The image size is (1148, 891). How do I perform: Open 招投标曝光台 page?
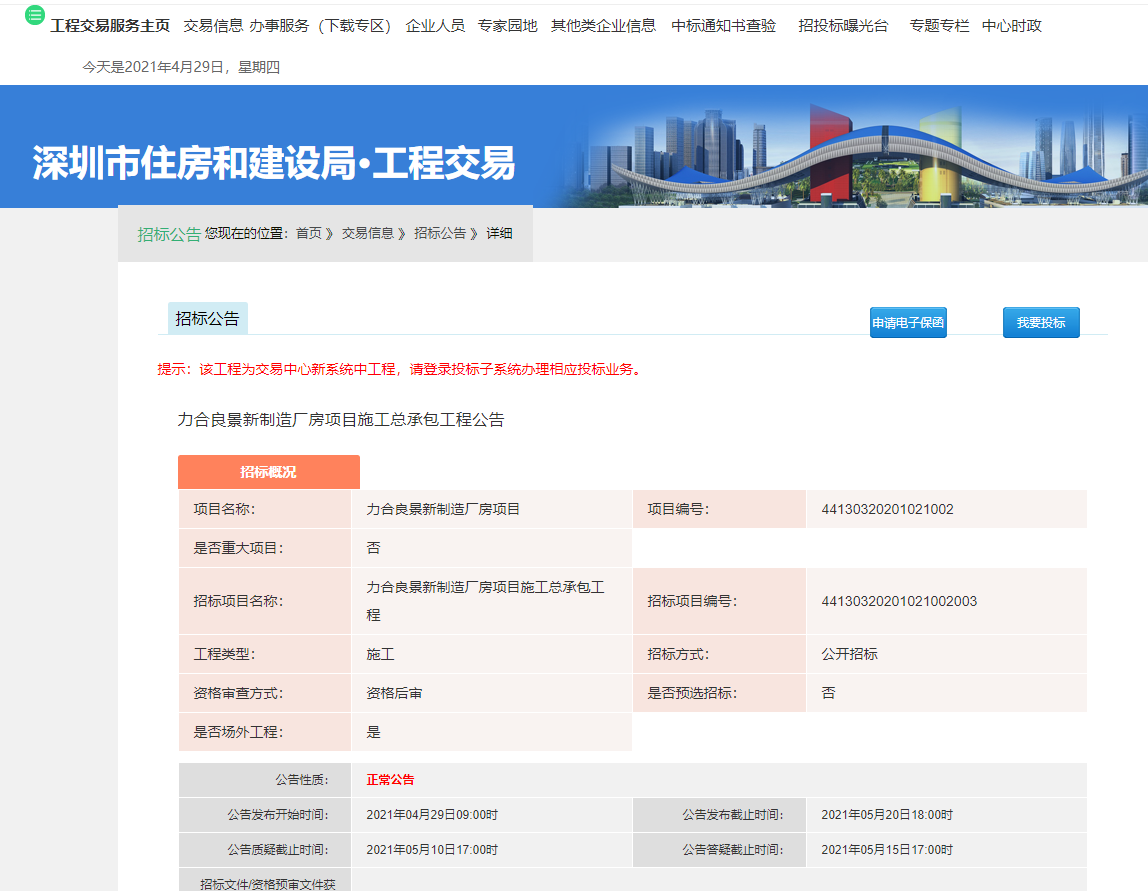[x=842, y=26]
